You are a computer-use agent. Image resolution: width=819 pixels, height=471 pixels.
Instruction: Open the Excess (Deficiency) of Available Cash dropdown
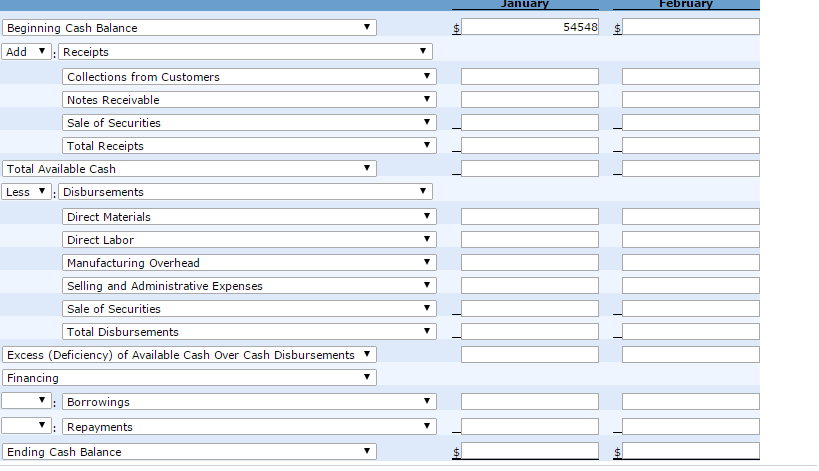190,355
